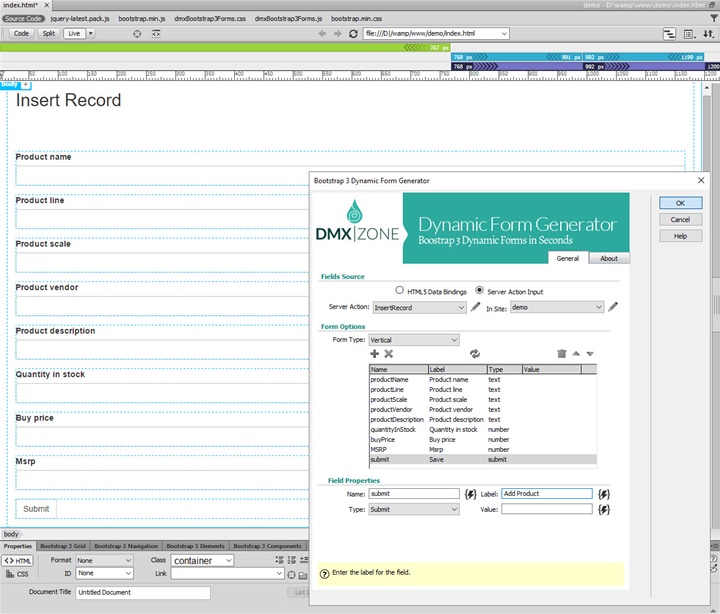Screen dimensions: 720x614
Task: Select Server Action Input radio button
Action: [x=479, y=290]
